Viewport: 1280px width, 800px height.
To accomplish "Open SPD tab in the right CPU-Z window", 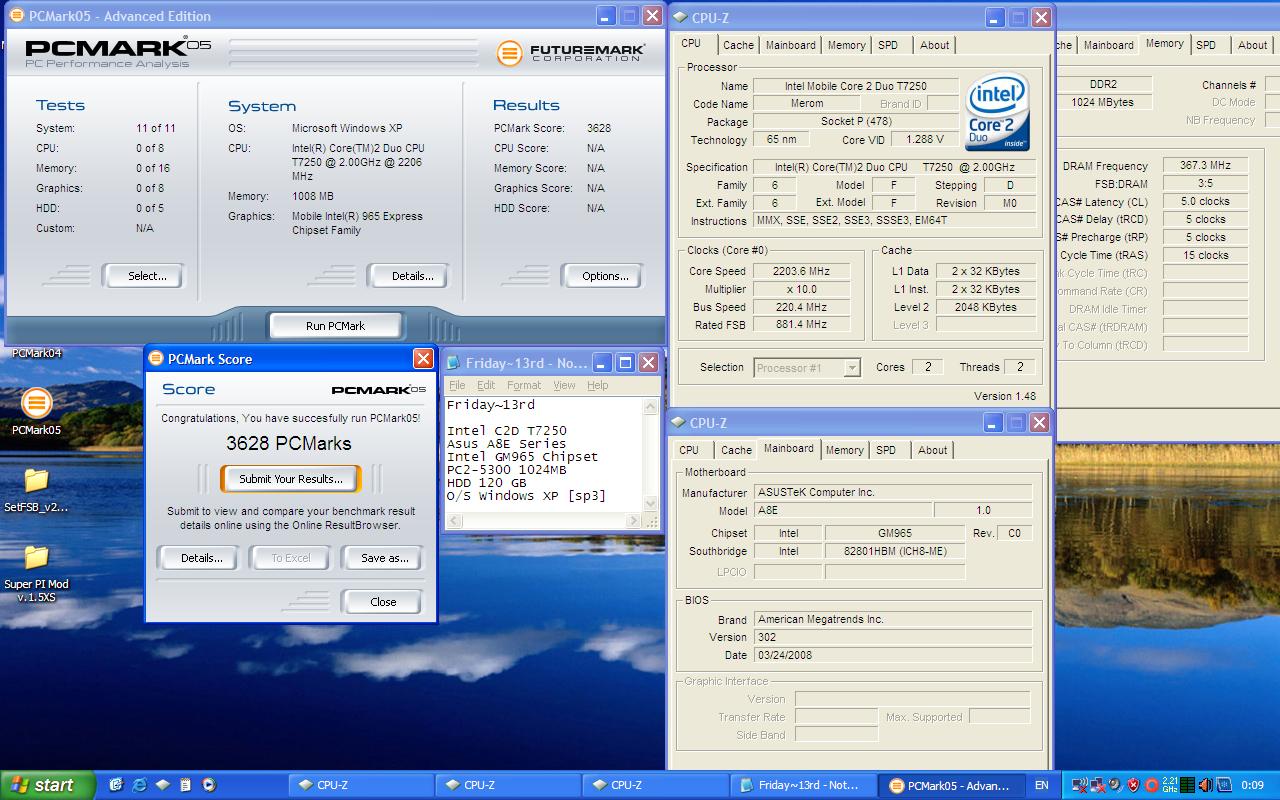I will pos(1207,45).
